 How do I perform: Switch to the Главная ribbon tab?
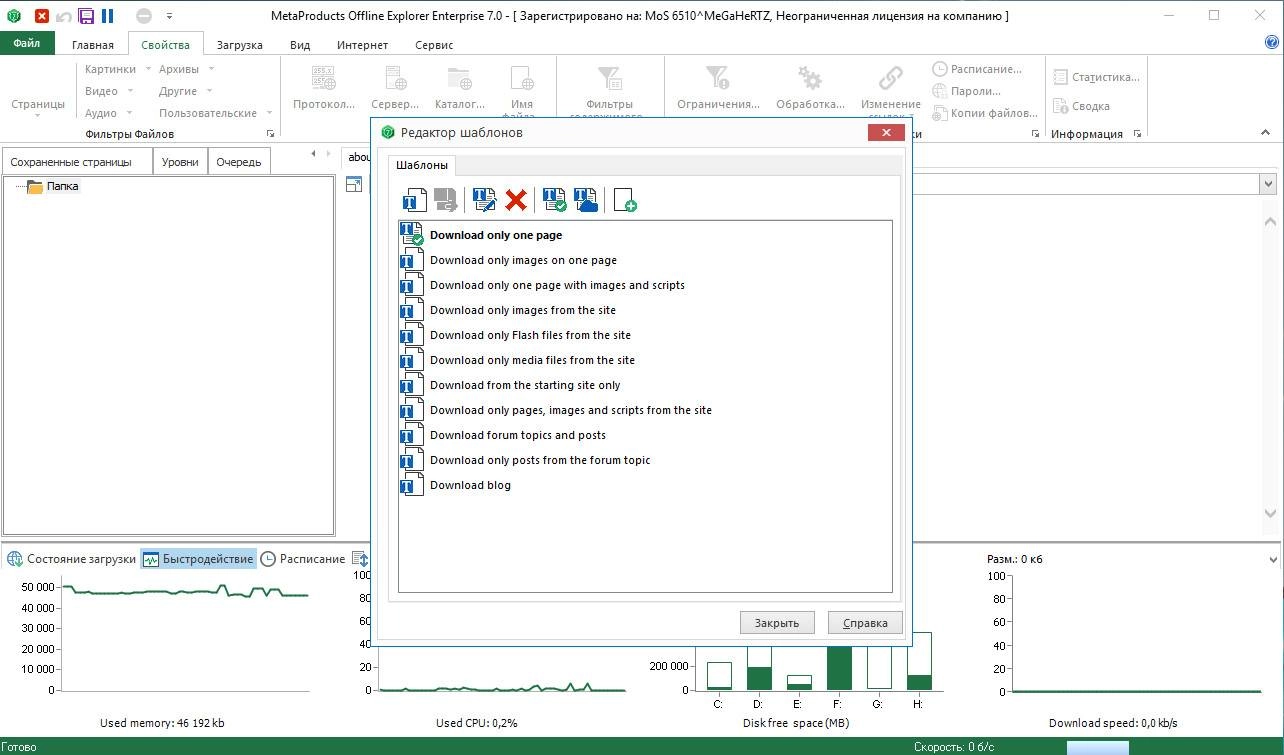pyautogui.click(x=93, y=45)
